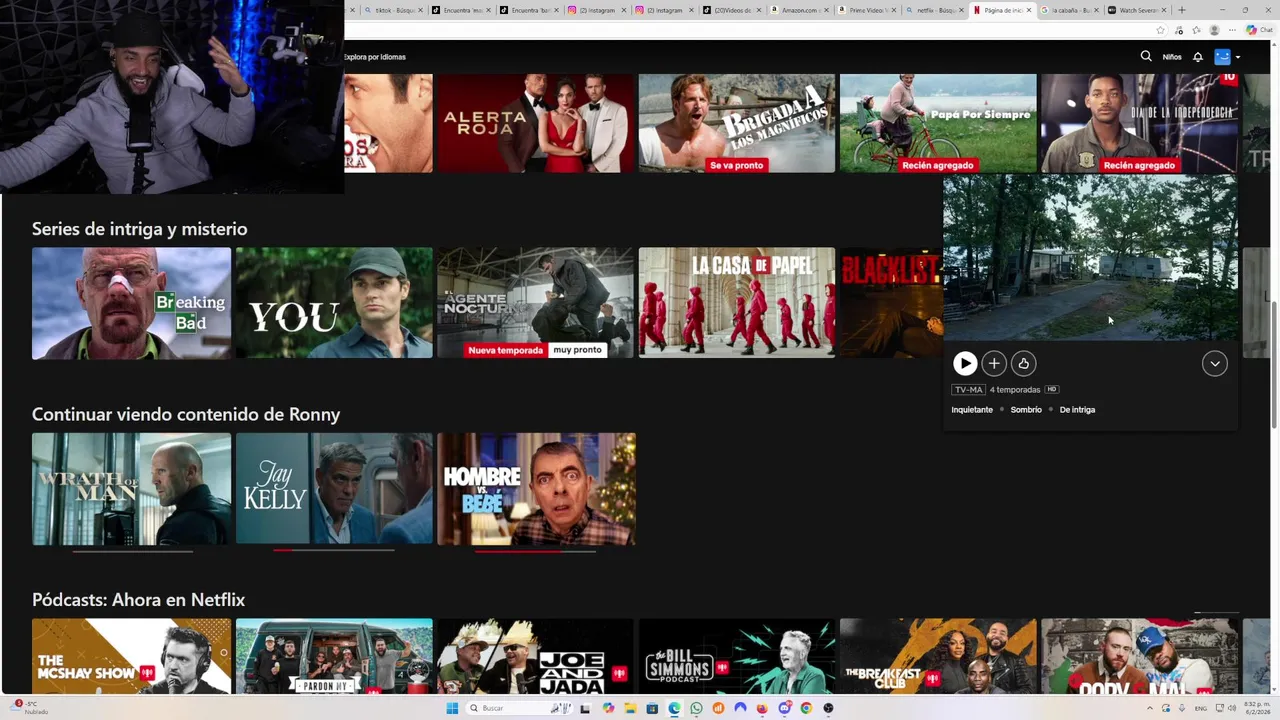Open the Copilot Chat button in Edge
Viewport: 1280px width, 720px height.
pos(1259,30)
